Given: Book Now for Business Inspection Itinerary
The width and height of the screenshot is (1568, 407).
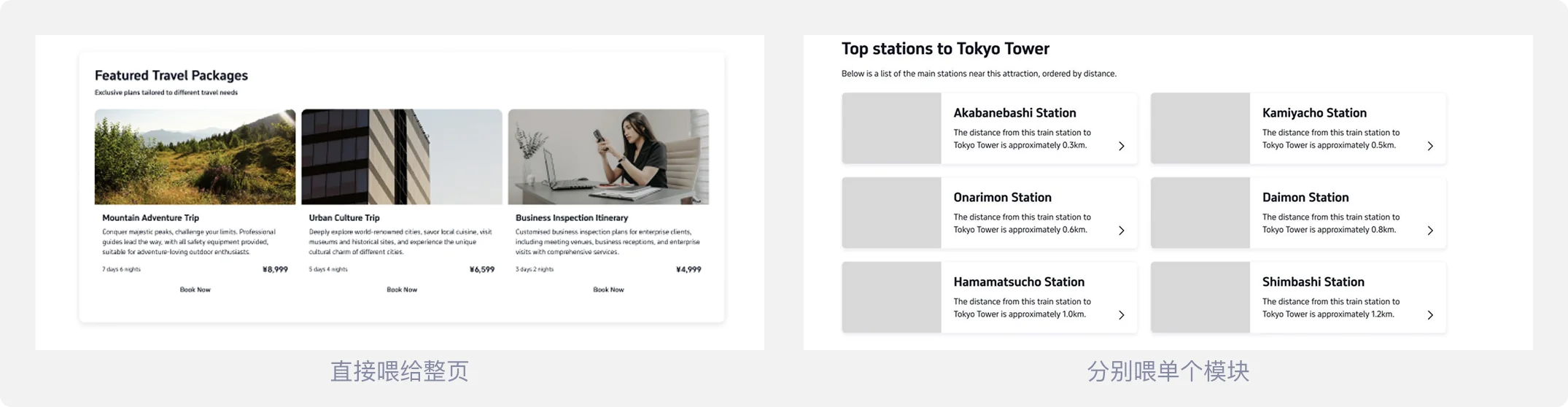Looking at the screenshot, I should [608, 290].
